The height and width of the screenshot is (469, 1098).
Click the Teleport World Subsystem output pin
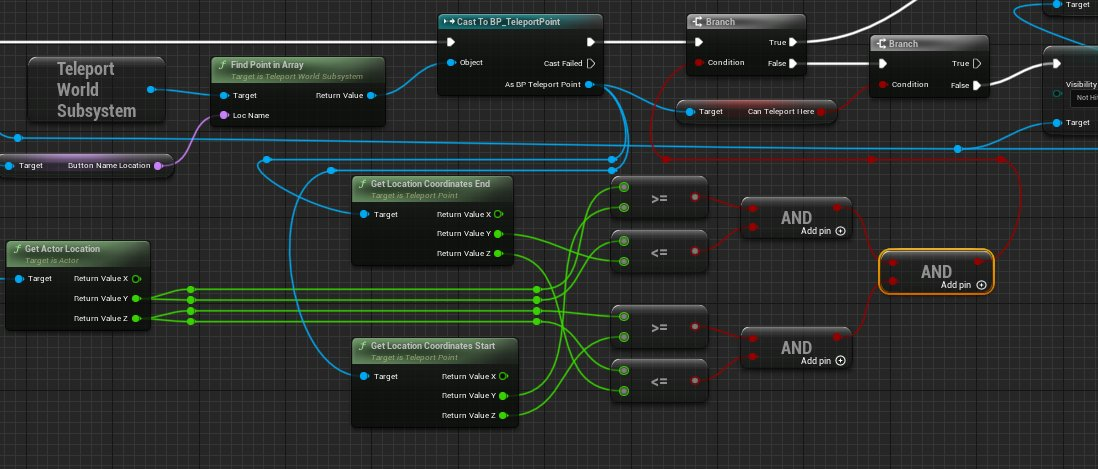(x=151, y=90)
